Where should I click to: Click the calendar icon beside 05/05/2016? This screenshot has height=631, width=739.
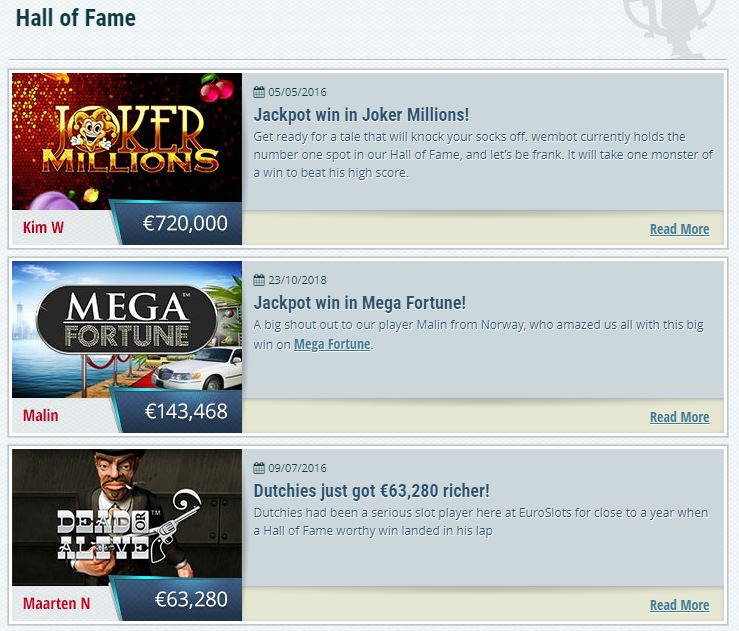[x=259, y=92]
